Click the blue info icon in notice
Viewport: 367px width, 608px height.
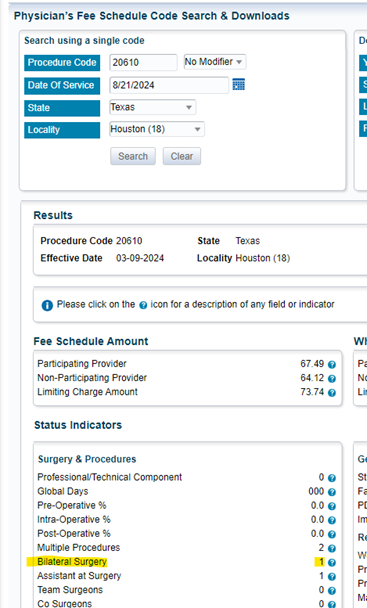tap(47, 306)
